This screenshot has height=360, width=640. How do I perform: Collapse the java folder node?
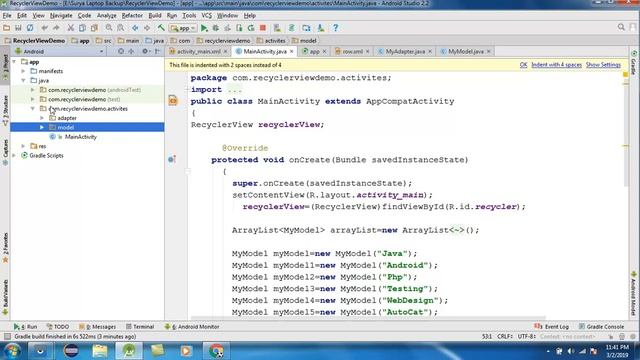coord(24,80)
